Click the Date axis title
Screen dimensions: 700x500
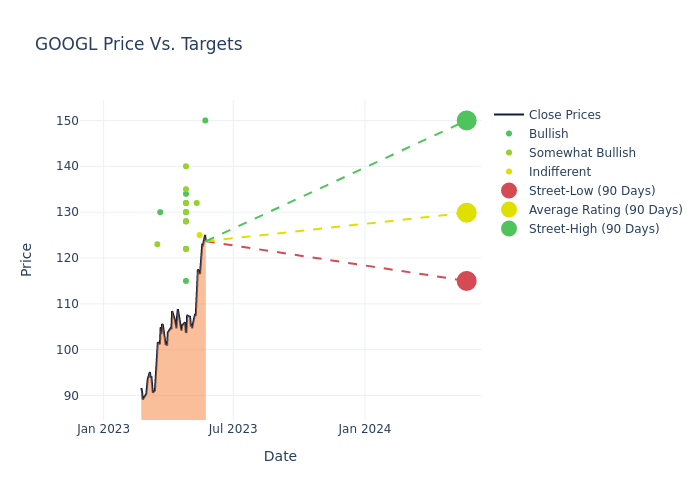click(280, 456)
